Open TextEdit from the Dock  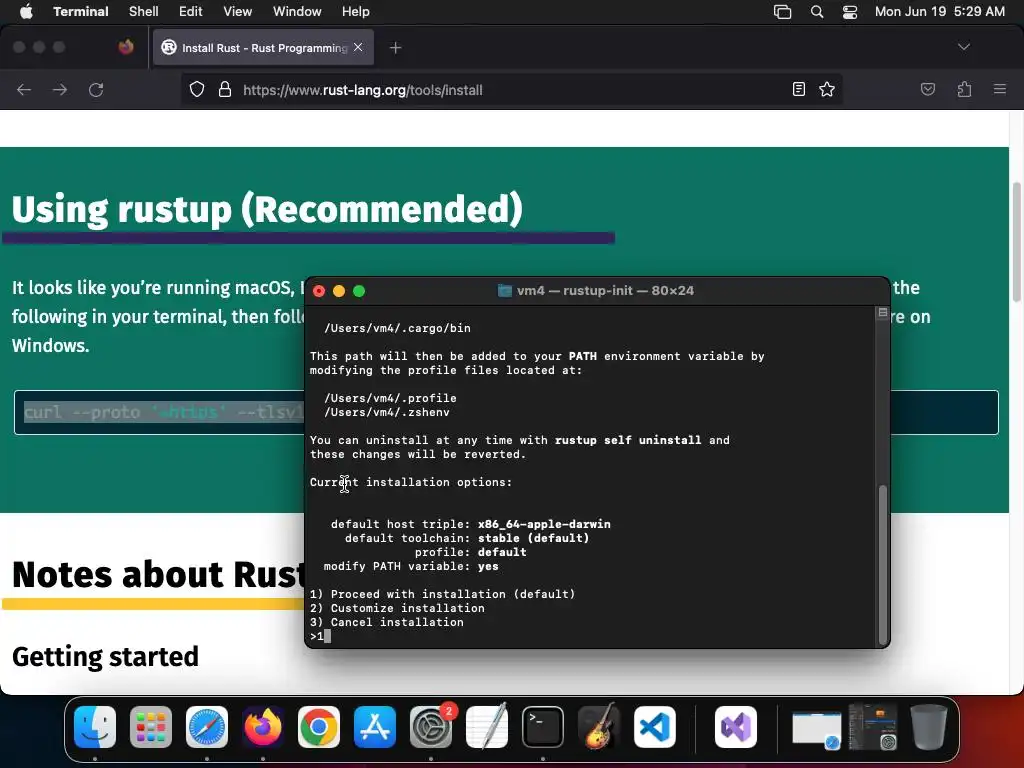pos(487,727)
